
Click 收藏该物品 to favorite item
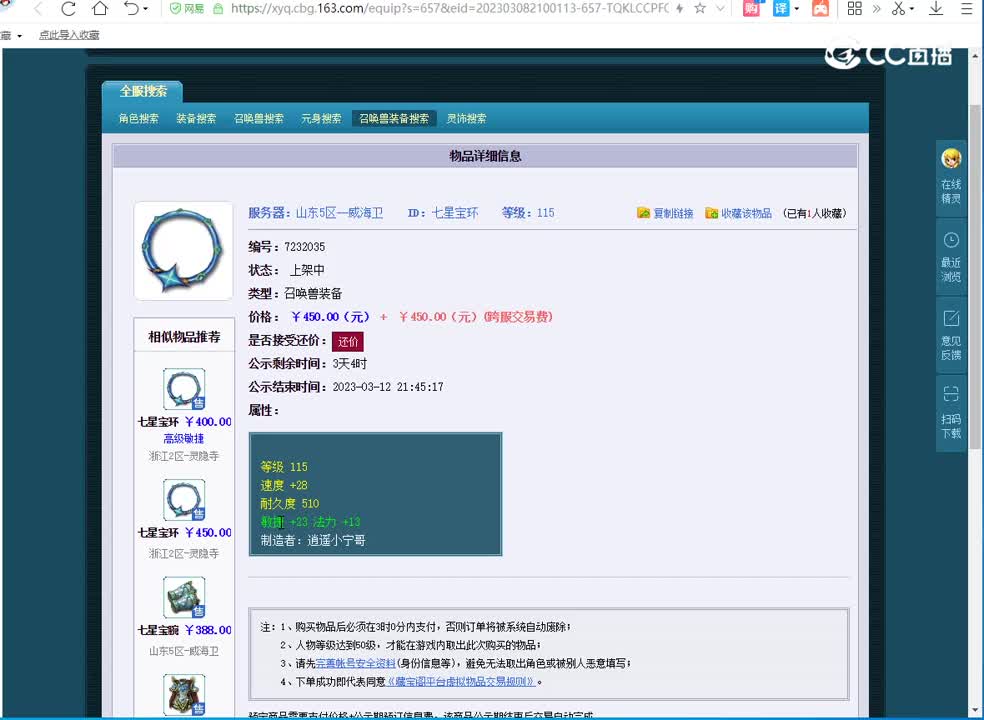[x=738, y=213]
